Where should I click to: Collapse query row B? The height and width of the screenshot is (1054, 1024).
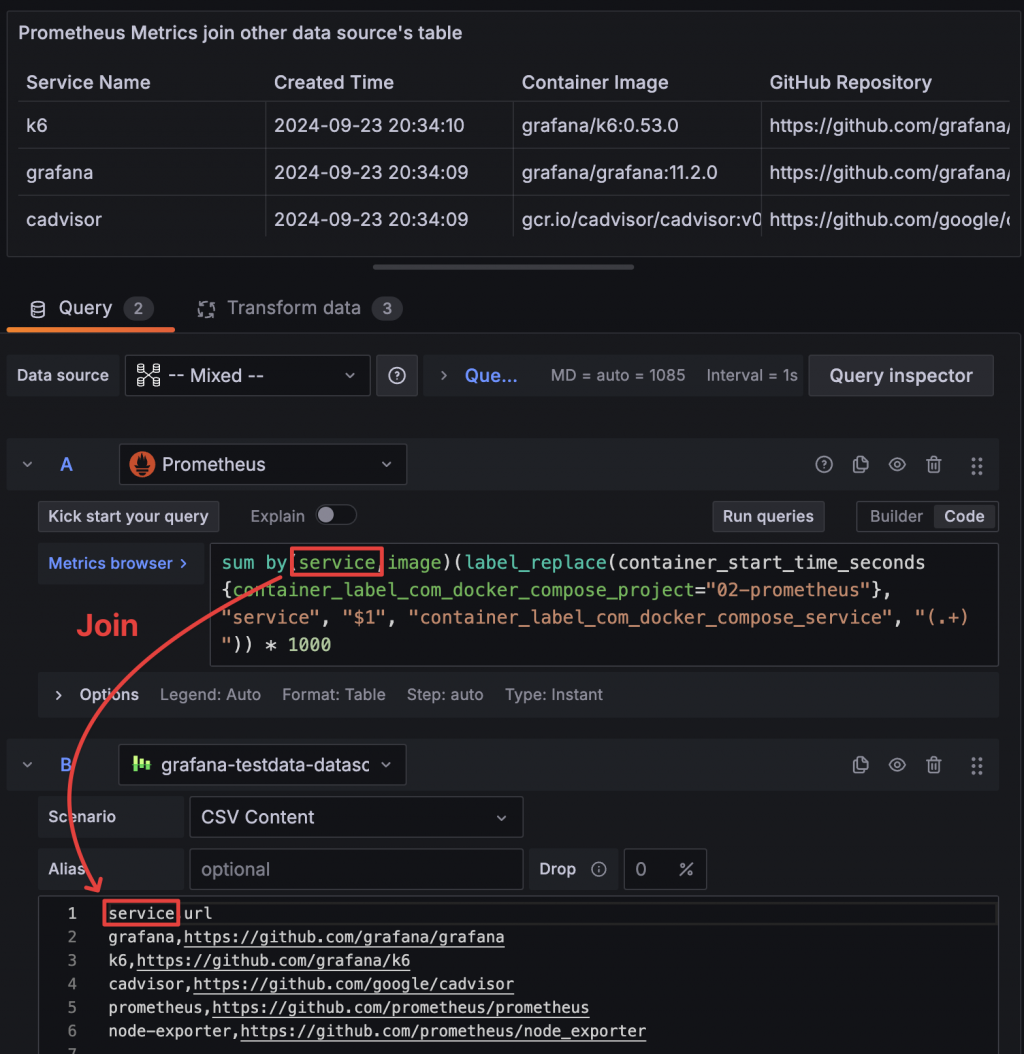click(x=28, y=765)
